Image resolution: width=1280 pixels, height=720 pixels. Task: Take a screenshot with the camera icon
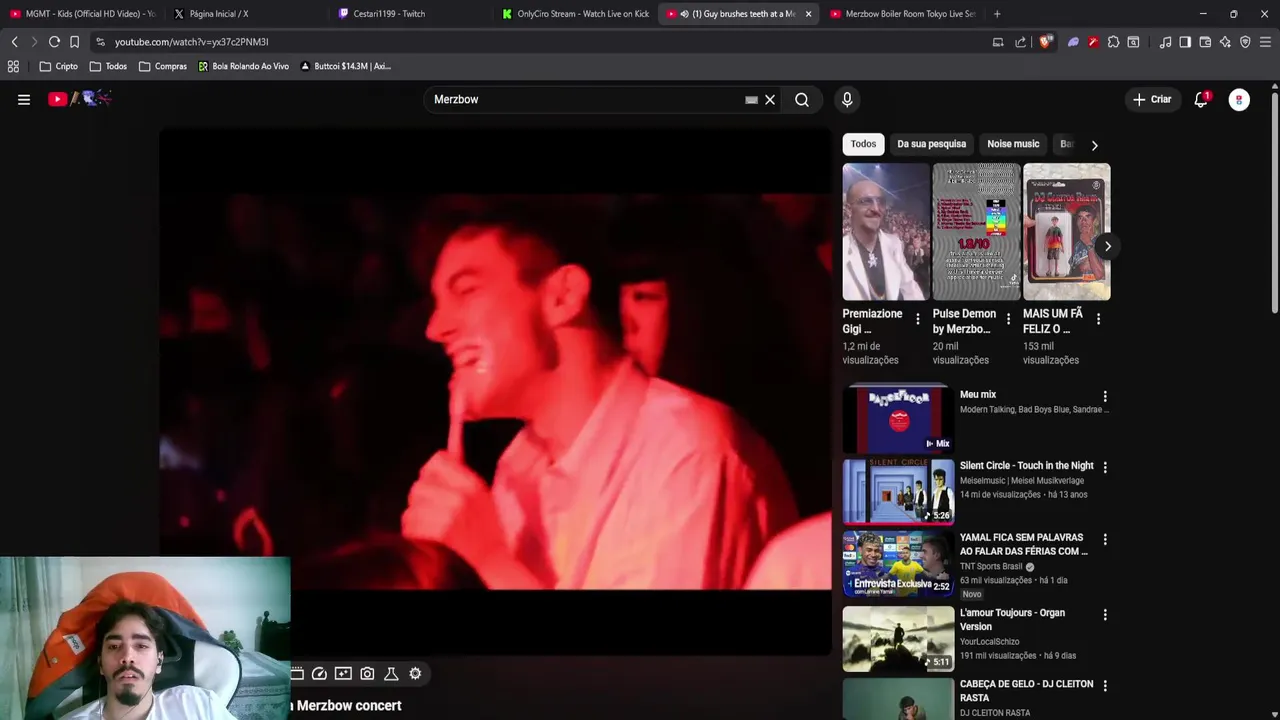click(367, 674)
